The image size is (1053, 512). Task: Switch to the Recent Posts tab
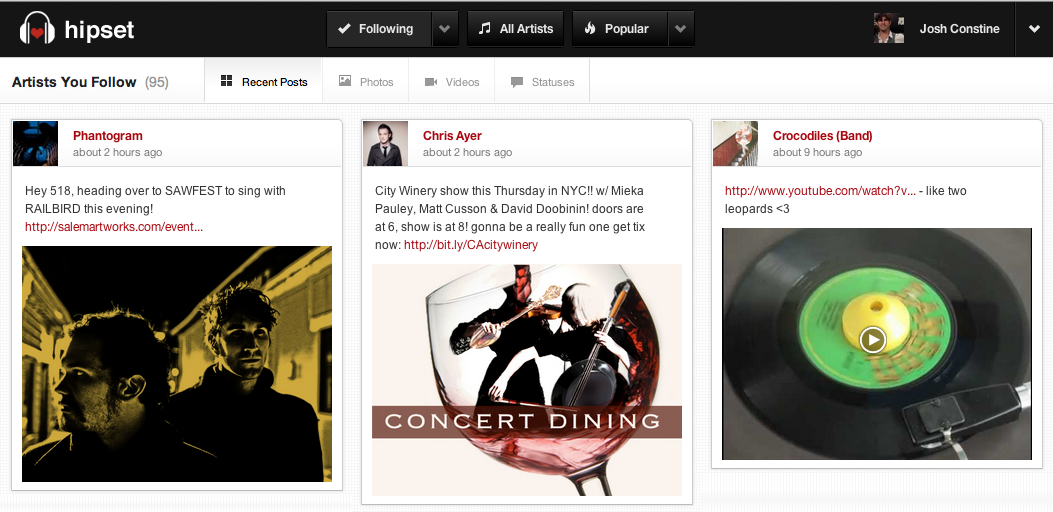point(264,82)
